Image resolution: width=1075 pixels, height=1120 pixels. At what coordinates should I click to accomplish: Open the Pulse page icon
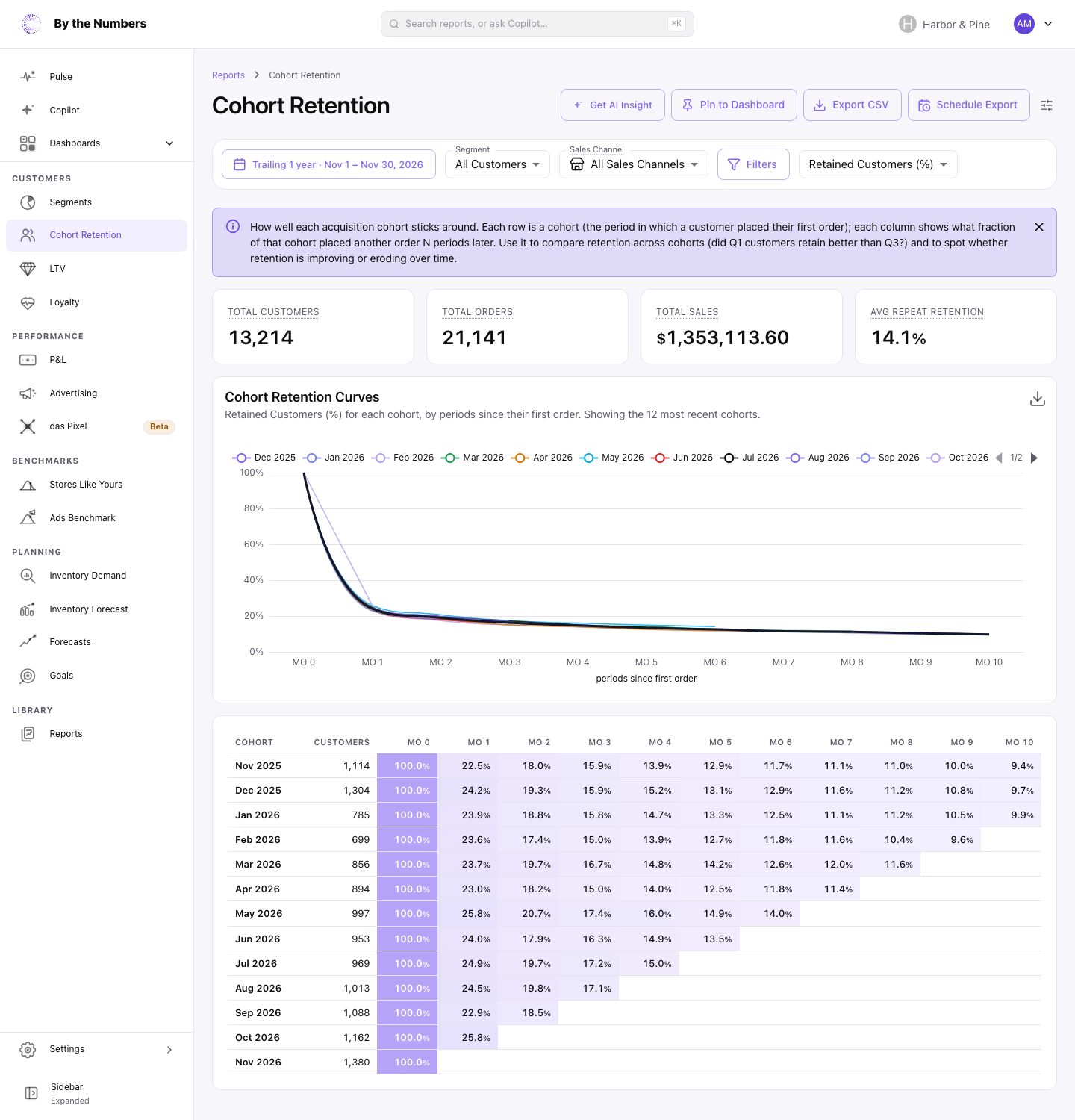coord(28,76)
